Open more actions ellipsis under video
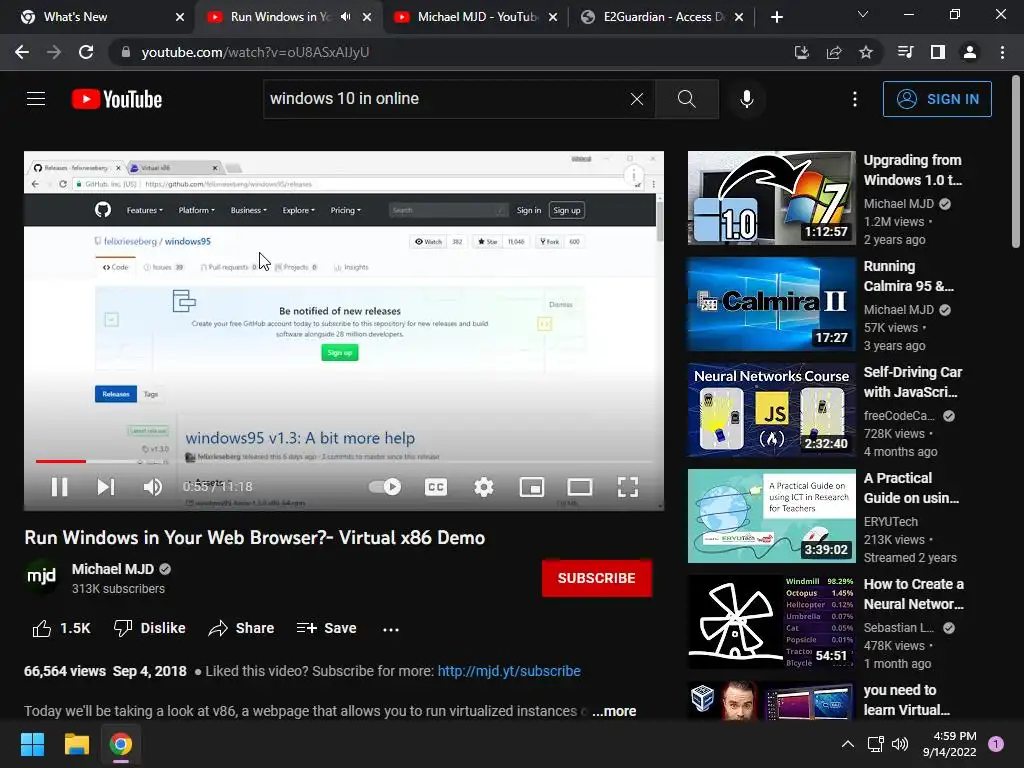Screen dimensions: 1024x768 [391, 630]
